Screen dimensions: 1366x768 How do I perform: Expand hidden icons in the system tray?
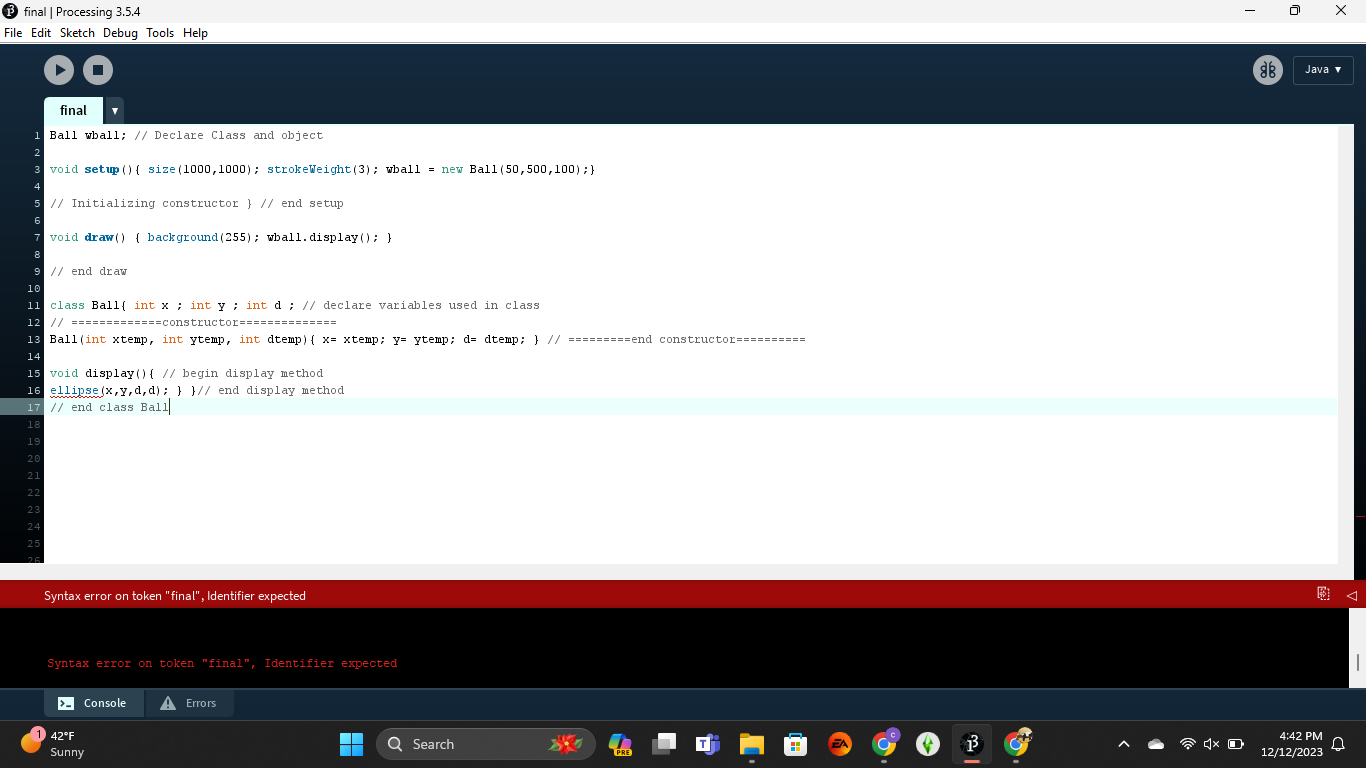click(x=1124, y=744)
